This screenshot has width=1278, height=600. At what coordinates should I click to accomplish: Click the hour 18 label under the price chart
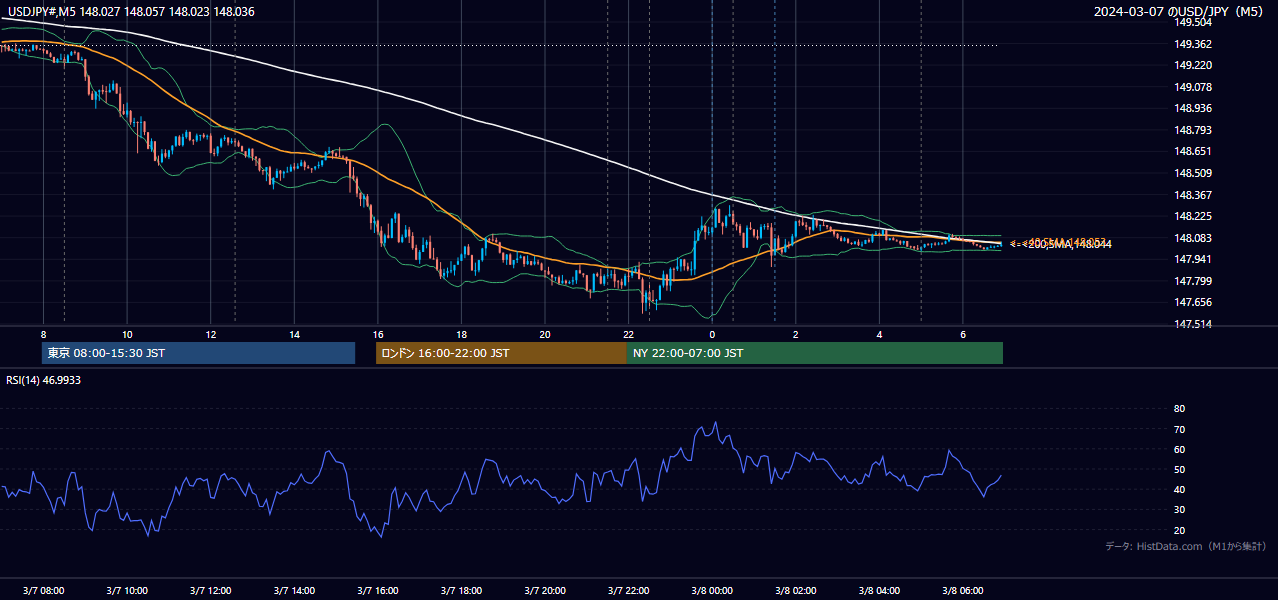tap(461, 334)
